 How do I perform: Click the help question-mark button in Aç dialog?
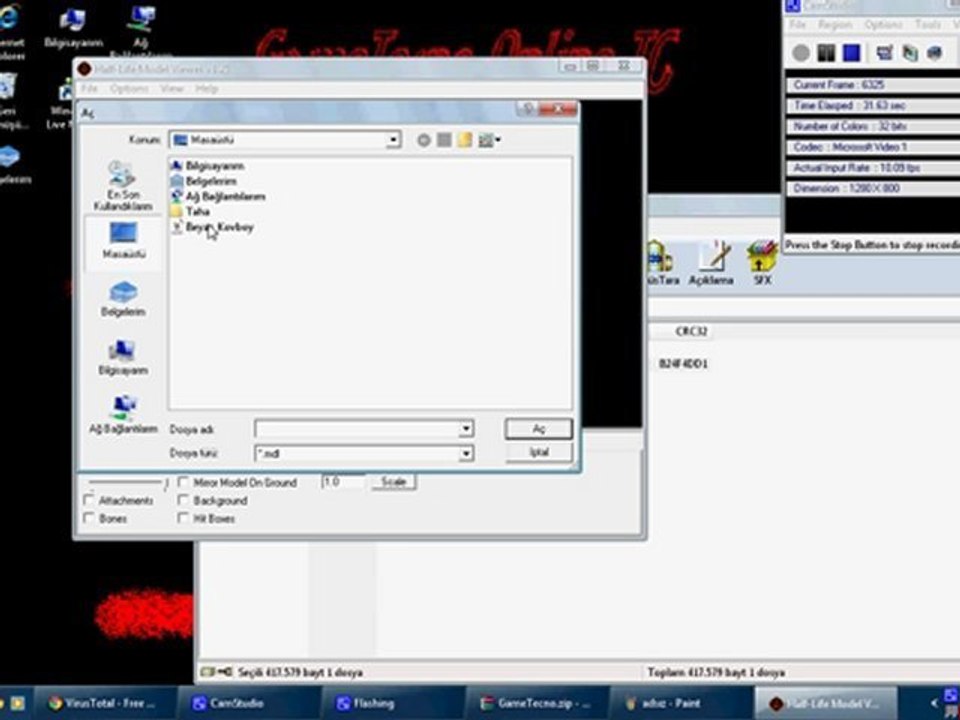pos(528,109)
